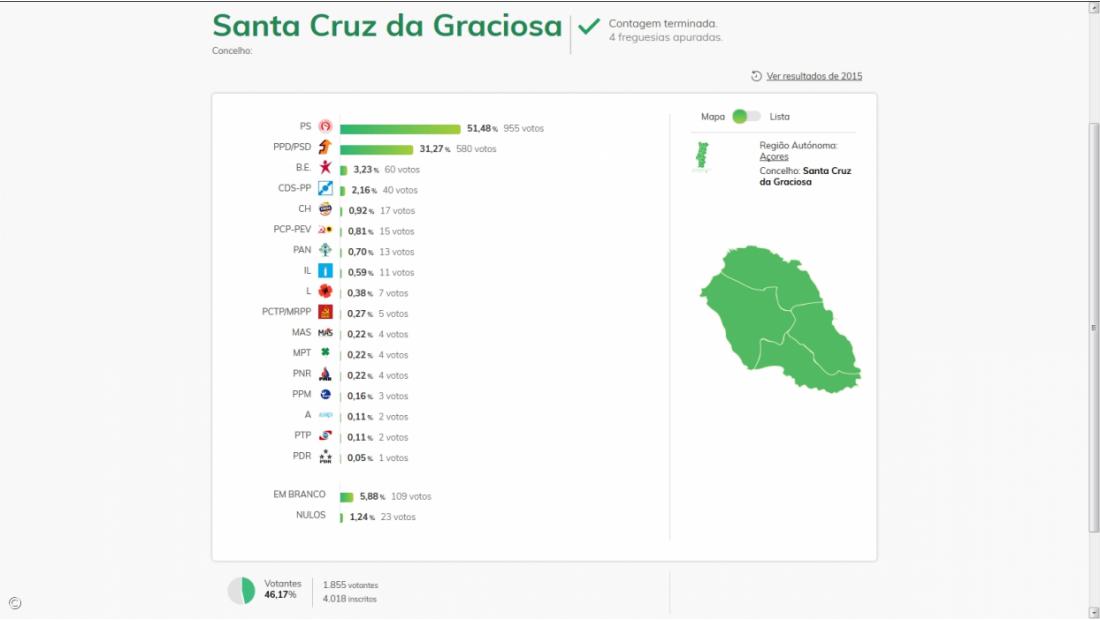1100x620 pixels.
Task: Click the PAN party icon
Action: tap(325, 251)
